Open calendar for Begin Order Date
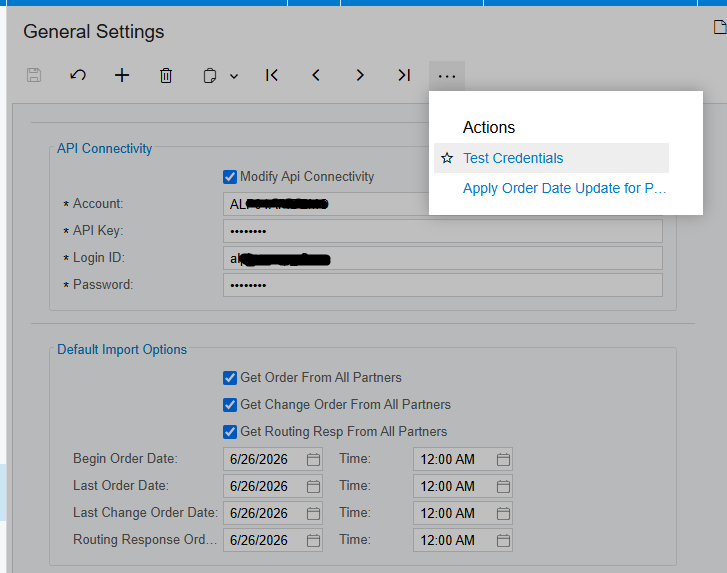The width and height of the screenshot is (727, 573). click(x=313, y=459)
